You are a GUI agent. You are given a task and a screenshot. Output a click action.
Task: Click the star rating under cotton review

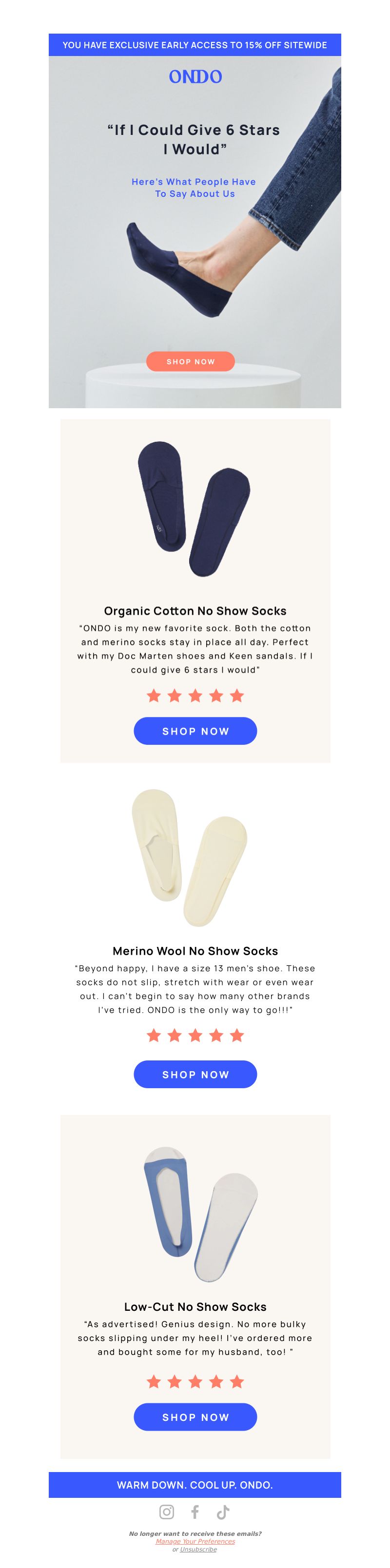pyautogui.click(x=195, y=695)
